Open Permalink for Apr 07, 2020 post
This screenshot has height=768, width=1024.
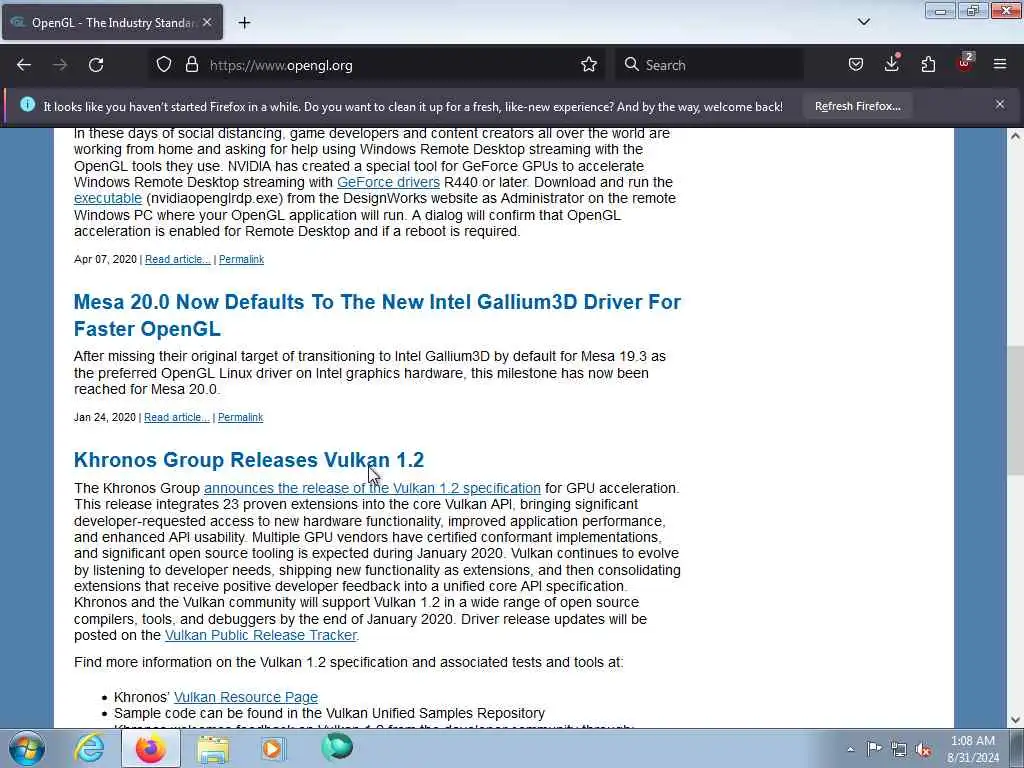[241, 259]
